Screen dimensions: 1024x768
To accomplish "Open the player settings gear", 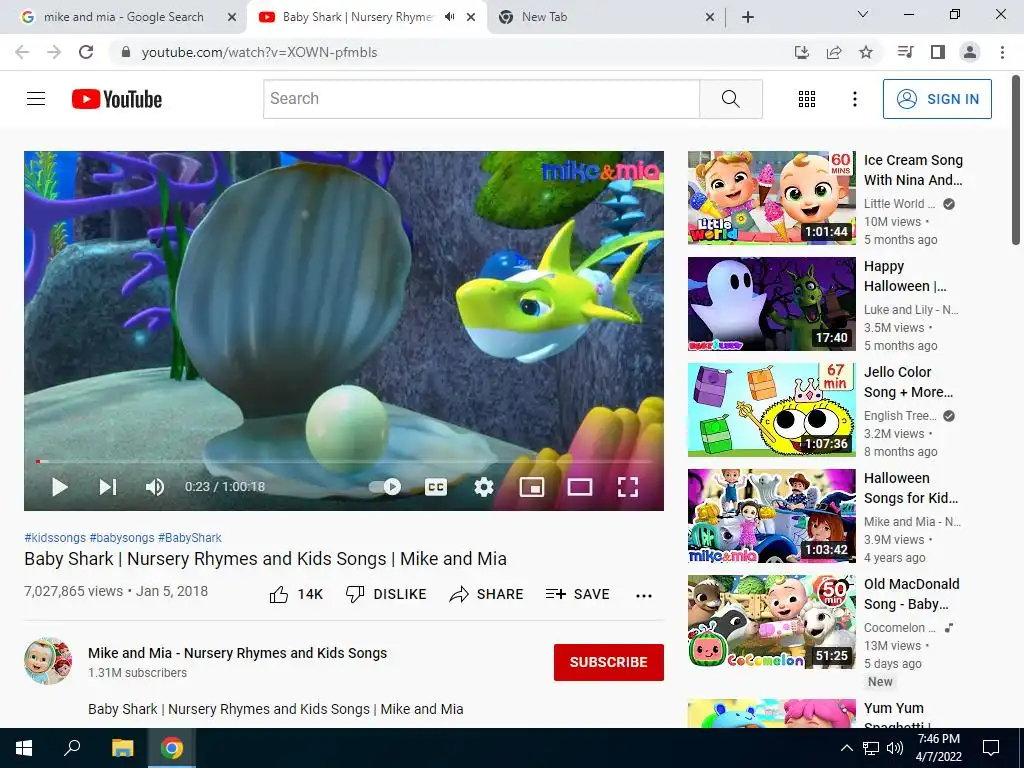I will (483, 487).
